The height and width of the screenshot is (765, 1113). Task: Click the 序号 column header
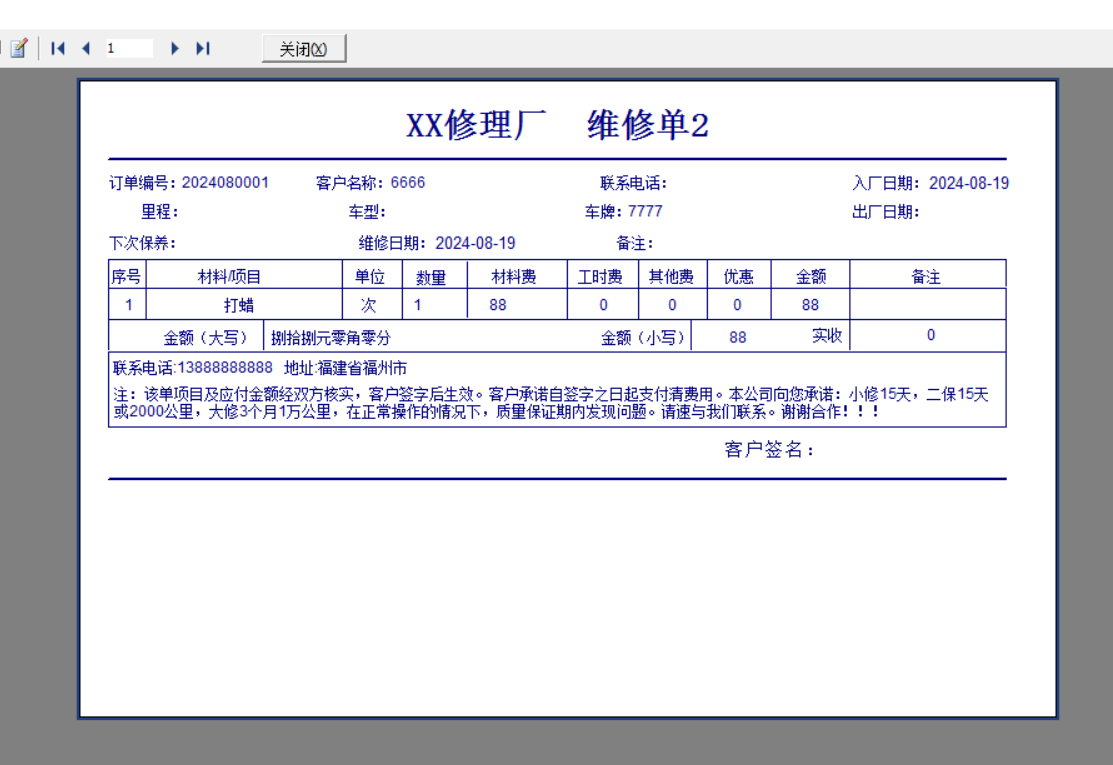(126, 276)
